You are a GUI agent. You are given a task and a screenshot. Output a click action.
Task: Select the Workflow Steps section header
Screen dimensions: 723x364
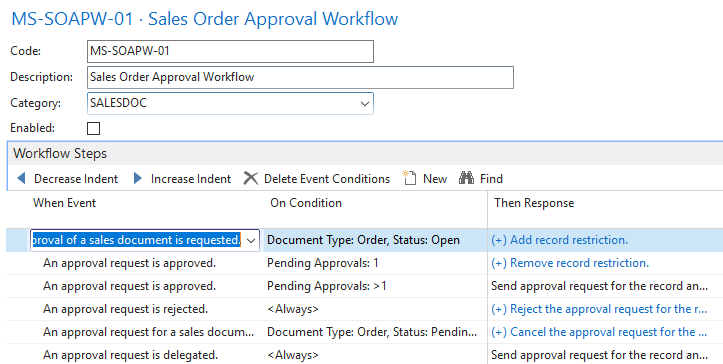[60, 154]
